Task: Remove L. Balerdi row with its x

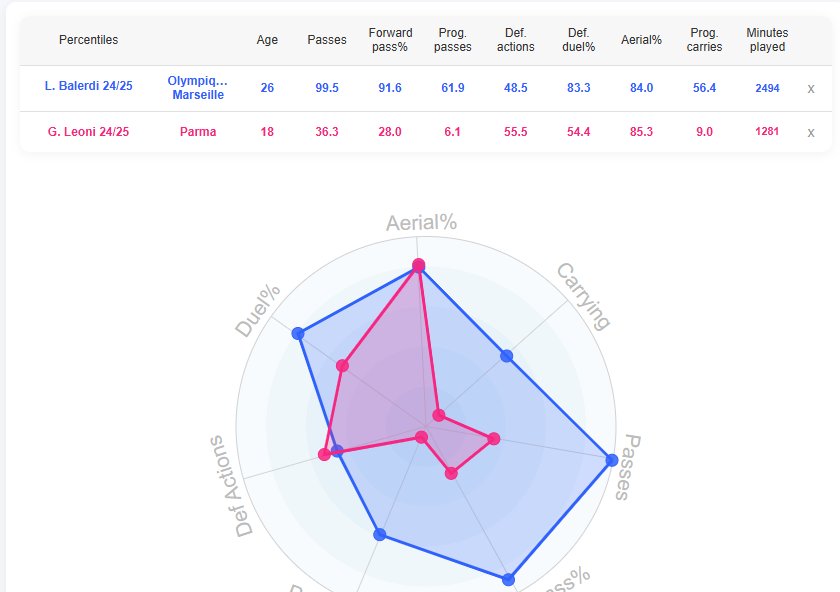Action: coord(811,89)
